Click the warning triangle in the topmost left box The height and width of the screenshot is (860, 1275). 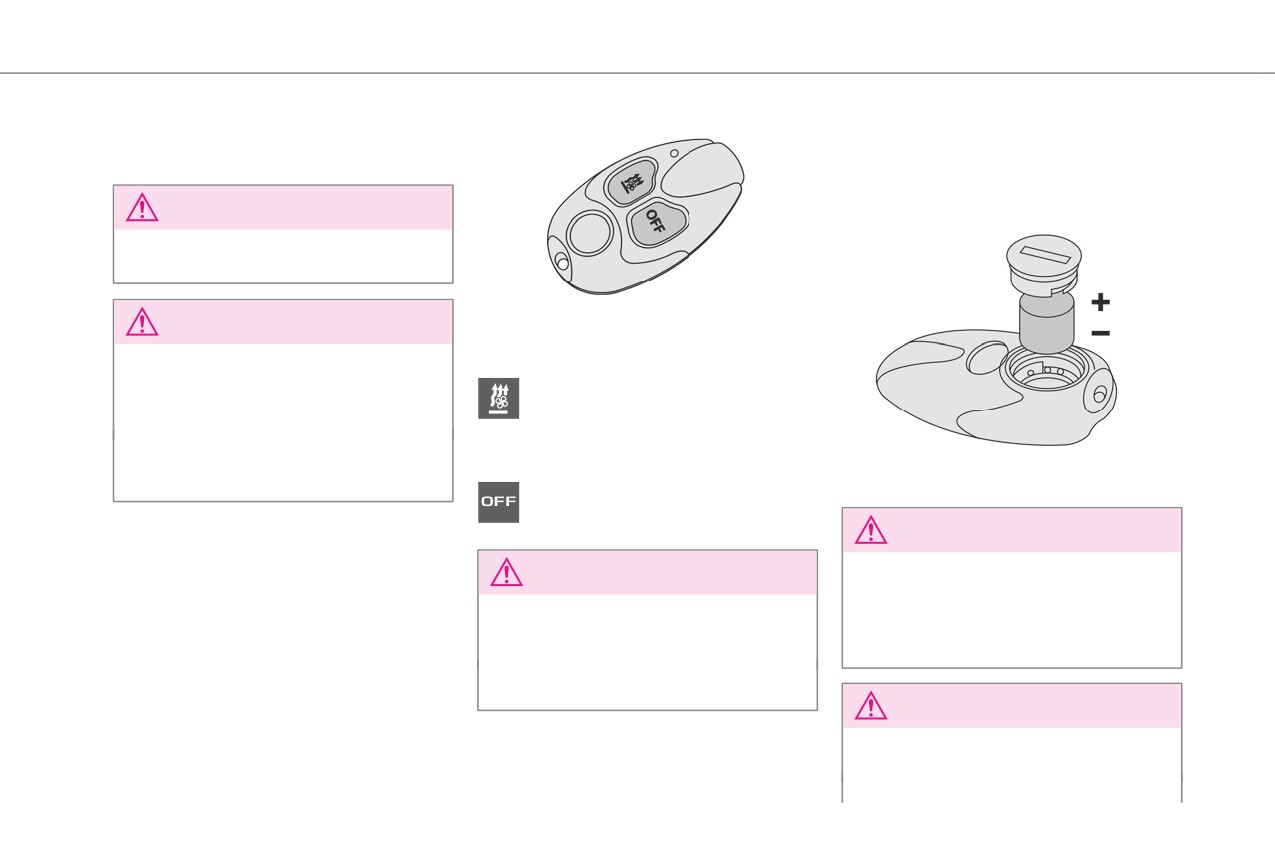click(142, 207)
